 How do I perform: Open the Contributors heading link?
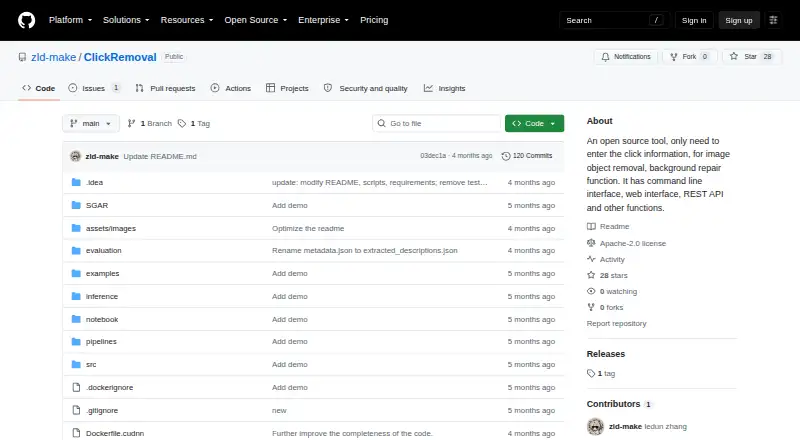[x=613, y=404]
